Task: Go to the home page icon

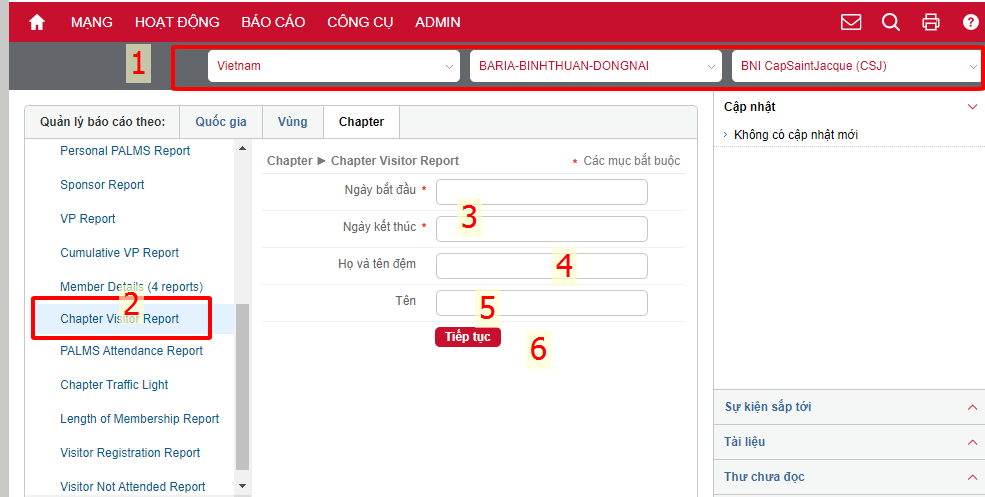Action: click(37, 22)
